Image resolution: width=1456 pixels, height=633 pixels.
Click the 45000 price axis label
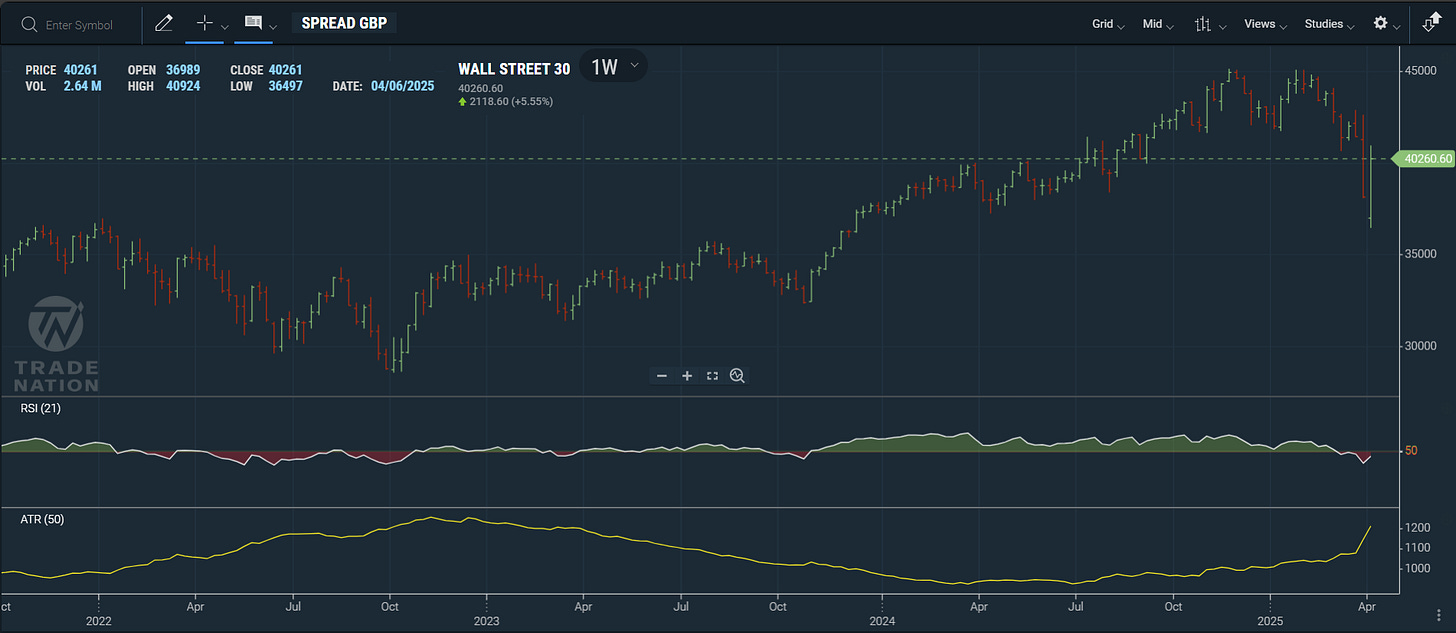(1420, 71)
